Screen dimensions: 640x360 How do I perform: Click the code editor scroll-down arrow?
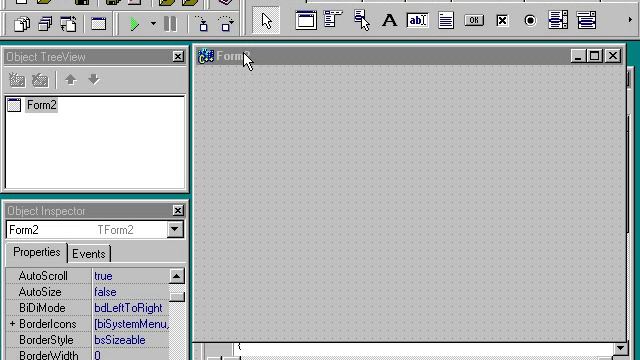click(x=620, y=348)
